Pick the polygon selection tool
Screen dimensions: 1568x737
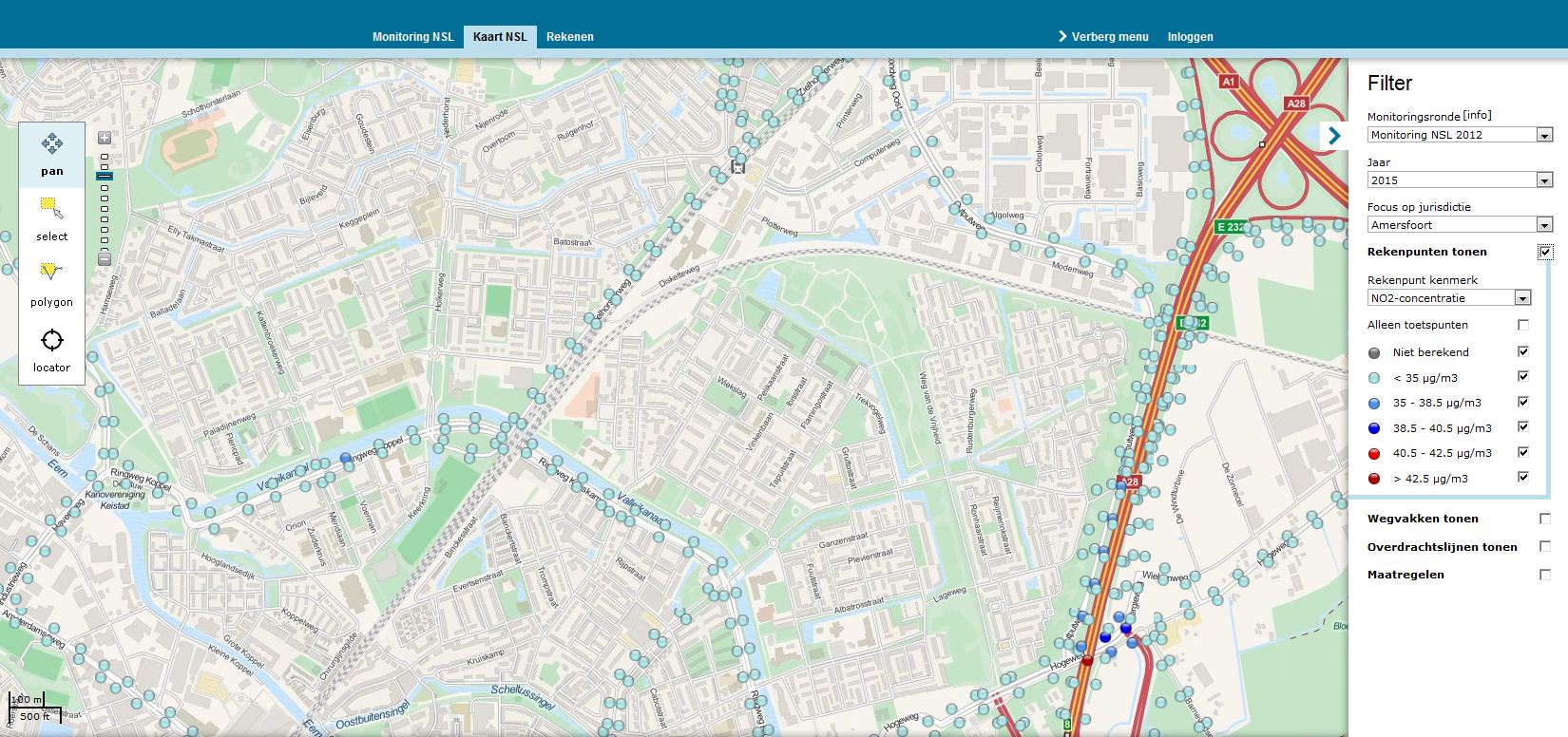(52, 285)
